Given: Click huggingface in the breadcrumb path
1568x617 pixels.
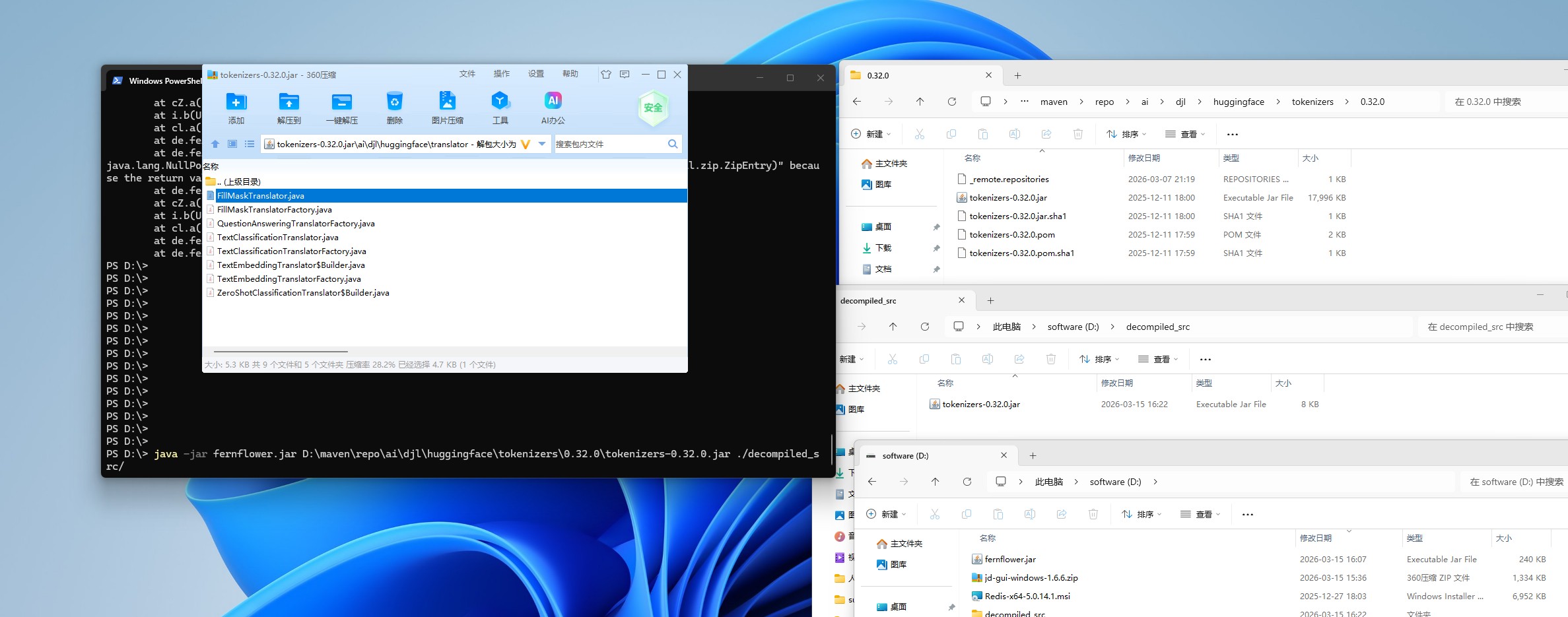Looking at the screenshot, I should click(1239, 102).
